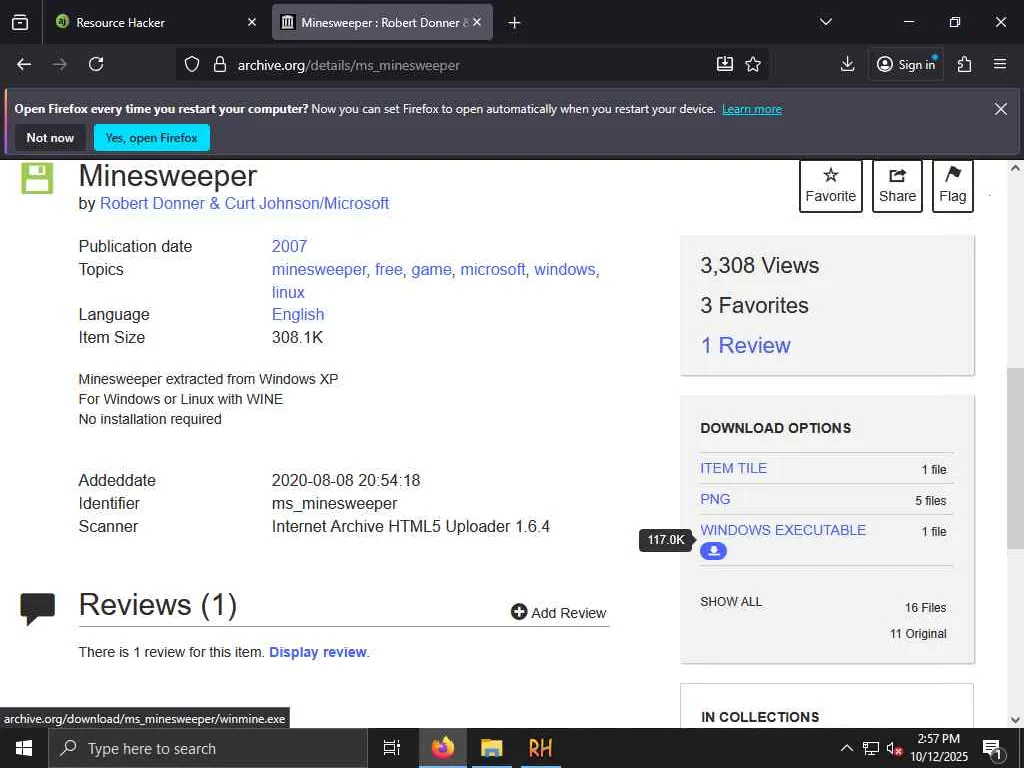Open the Windows Start menu

24,748
